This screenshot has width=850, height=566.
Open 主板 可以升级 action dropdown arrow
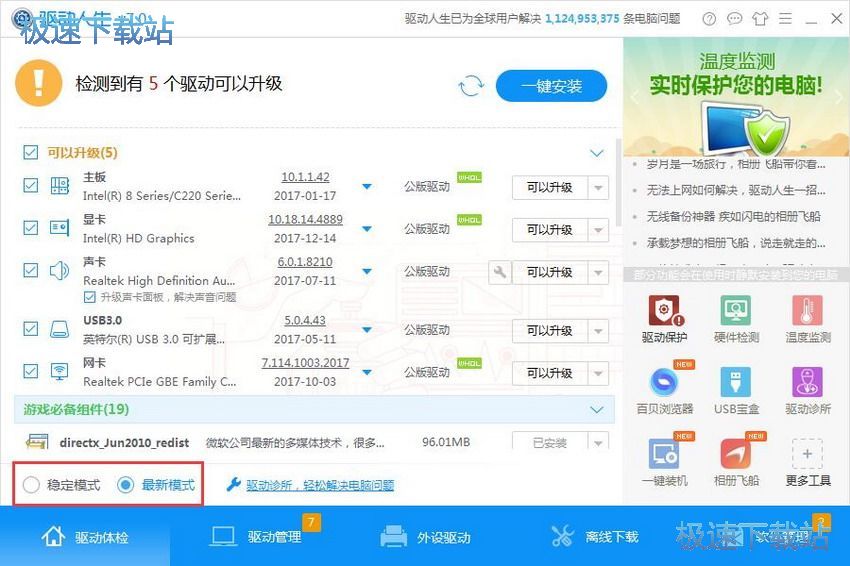point(598,188)
